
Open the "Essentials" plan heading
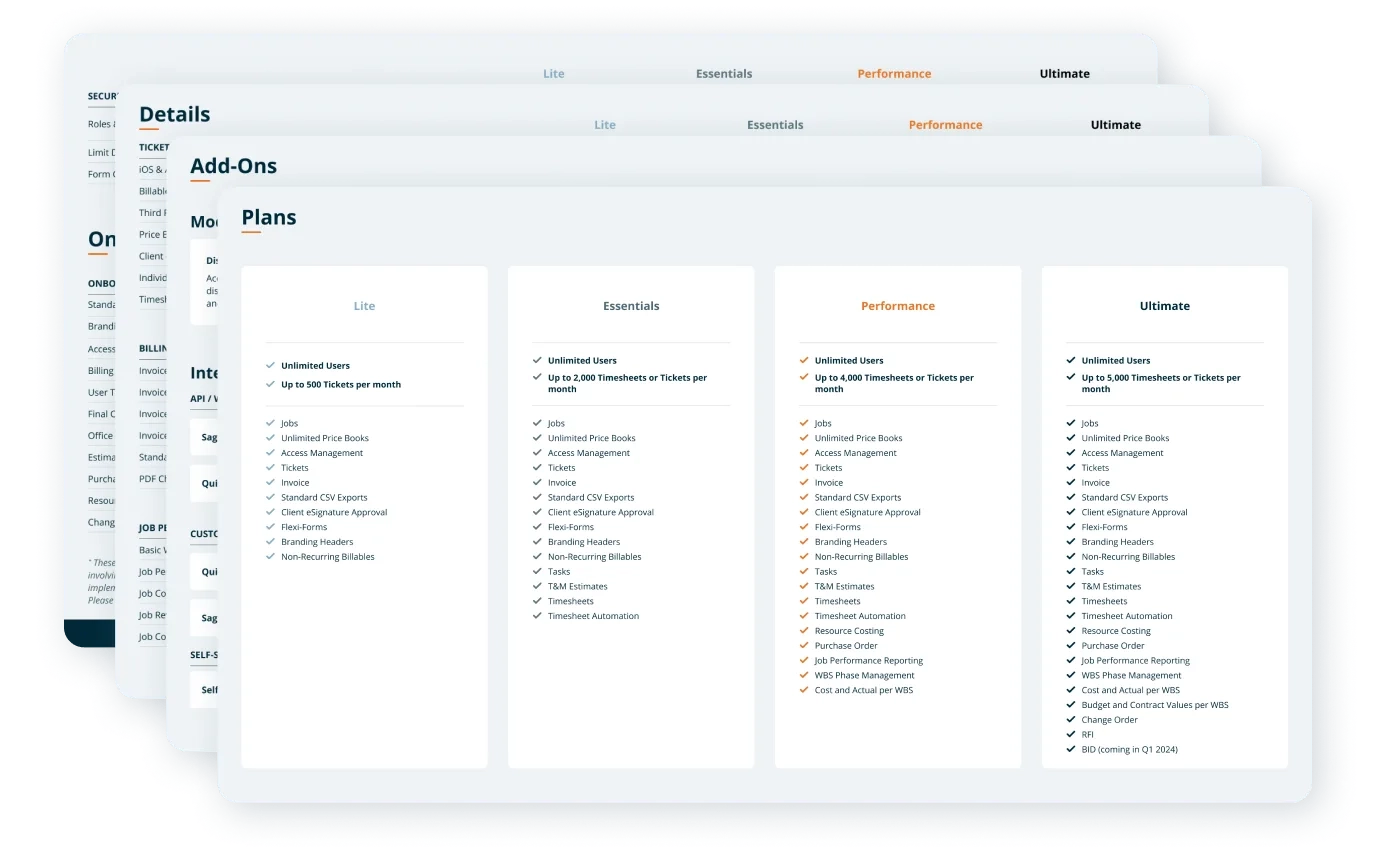(x=631, y=305)
